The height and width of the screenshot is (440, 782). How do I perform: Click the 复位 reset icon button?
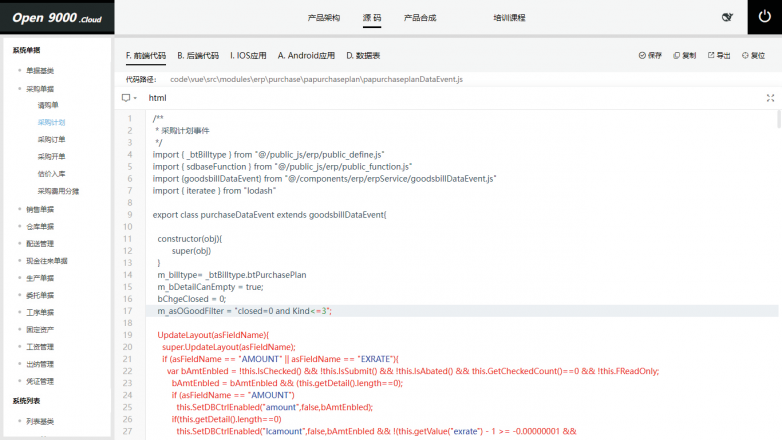752,56
